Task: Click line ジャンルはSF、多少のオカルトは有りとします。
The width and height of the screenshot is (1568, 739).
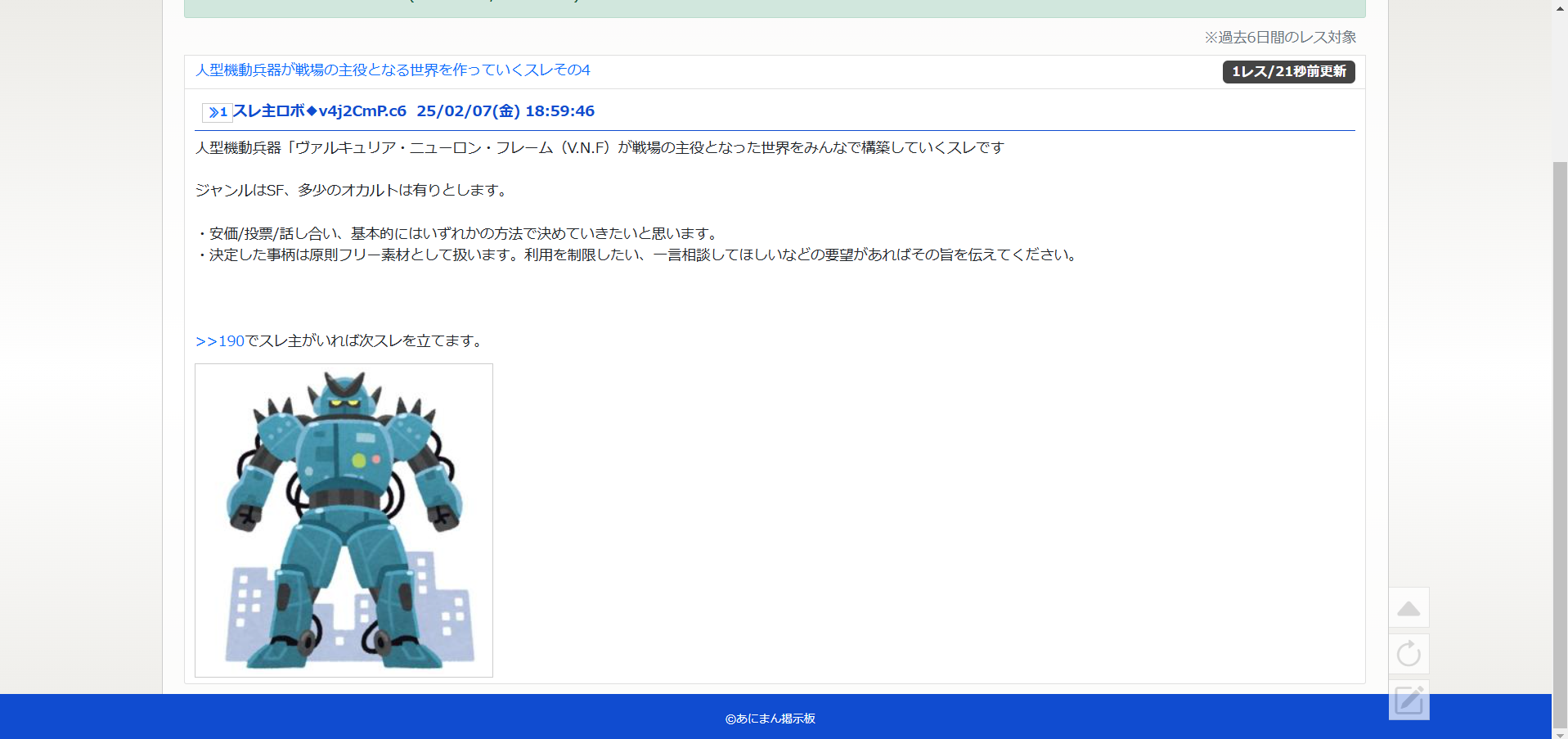Action: tap(353, 191)
